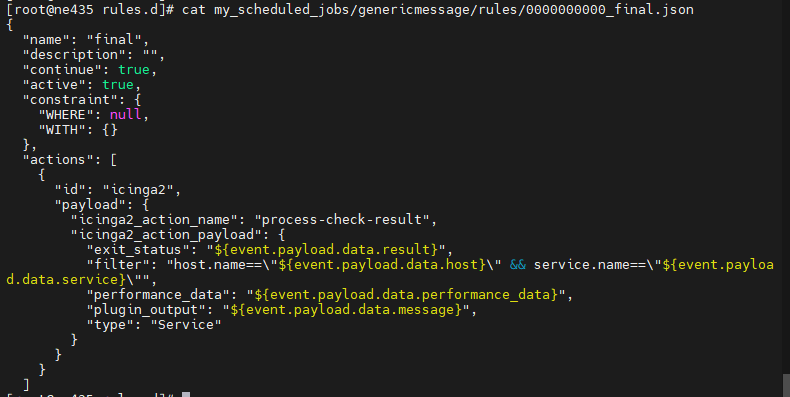
Task: Click the ${event.payload.data.performance_data} value
Action: tap(407, 295)
